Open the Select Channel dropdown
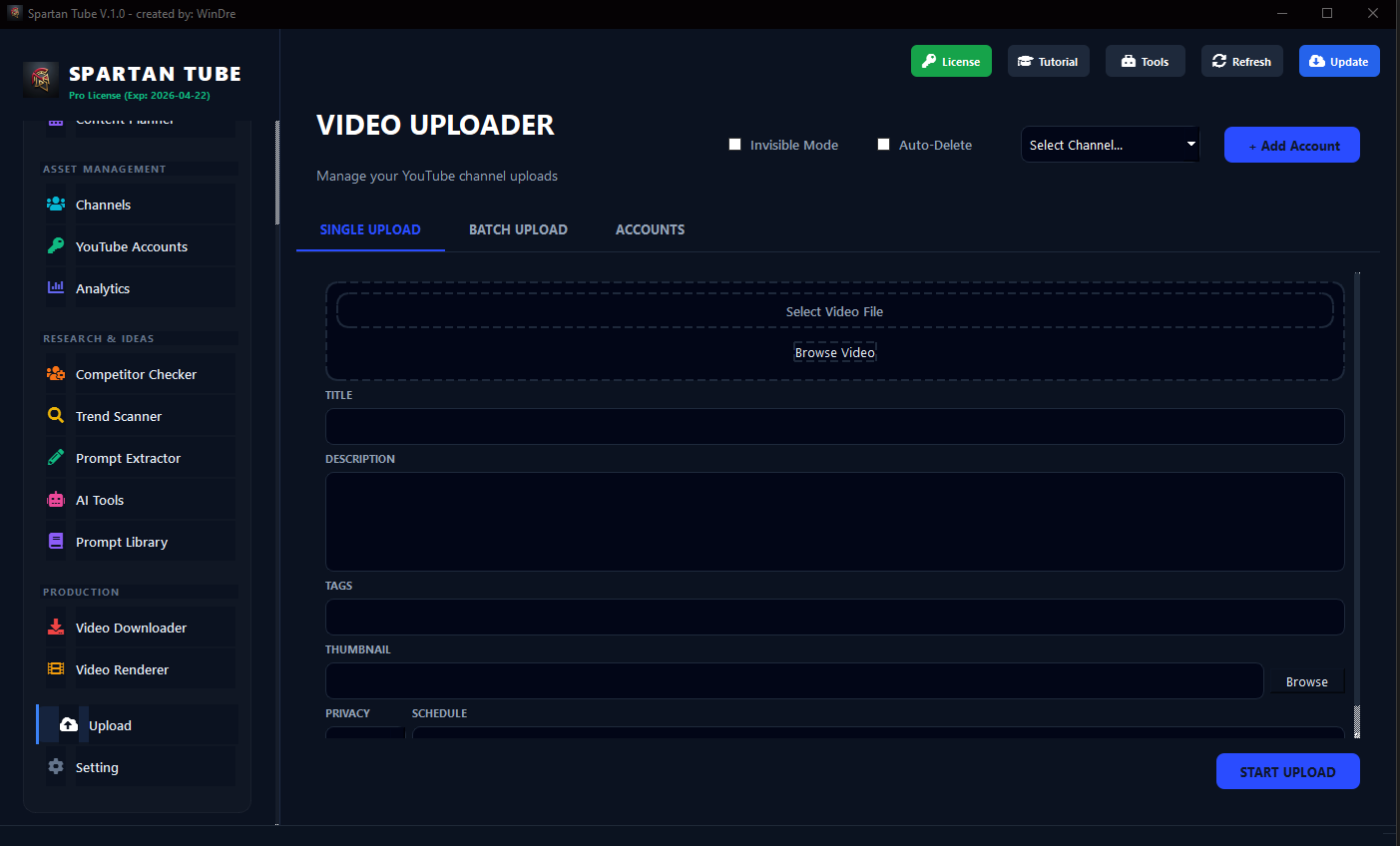Image resolution: width=1400 pixels, height=846 pixels. 1110,144
